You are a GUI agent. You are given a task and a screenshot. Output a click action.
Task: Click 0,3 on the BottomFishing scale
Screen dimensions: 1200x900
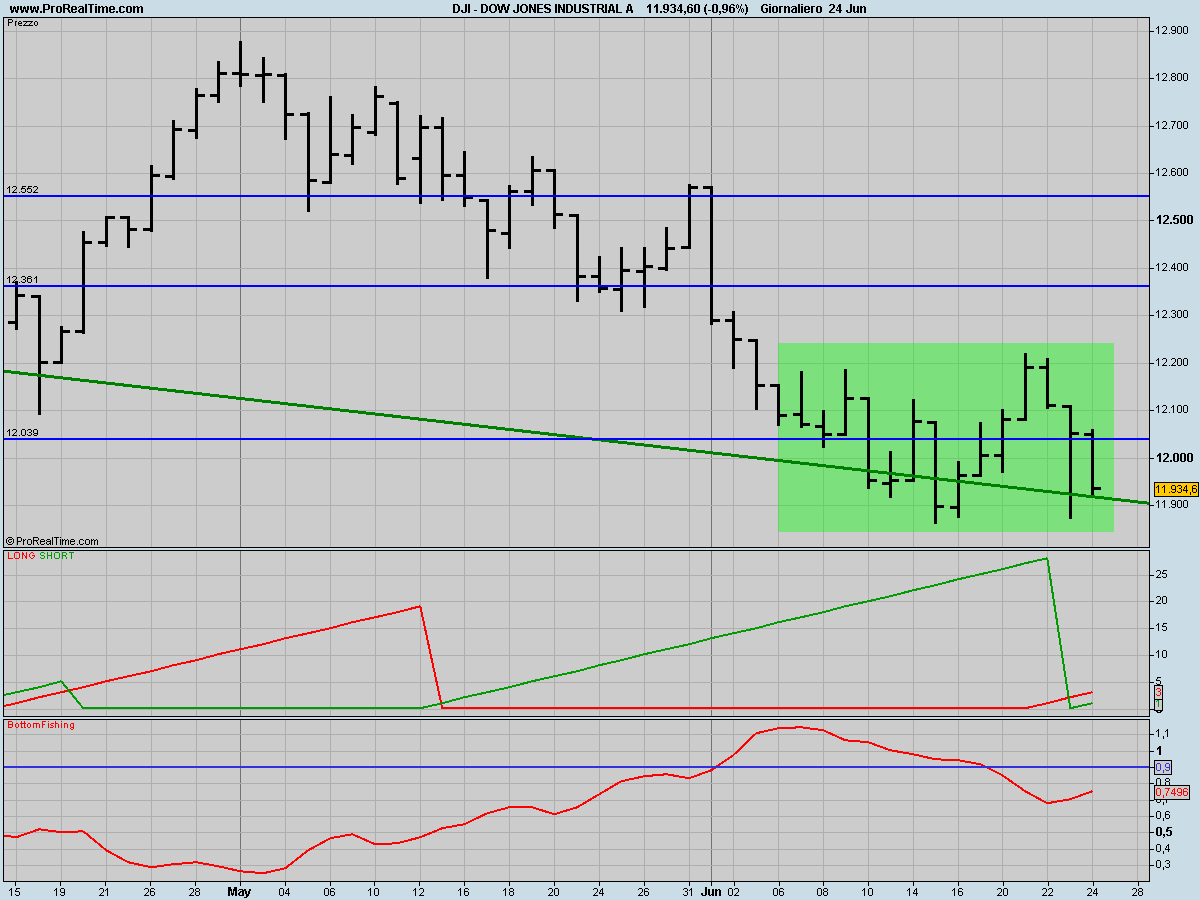[x=1162, y=864]
